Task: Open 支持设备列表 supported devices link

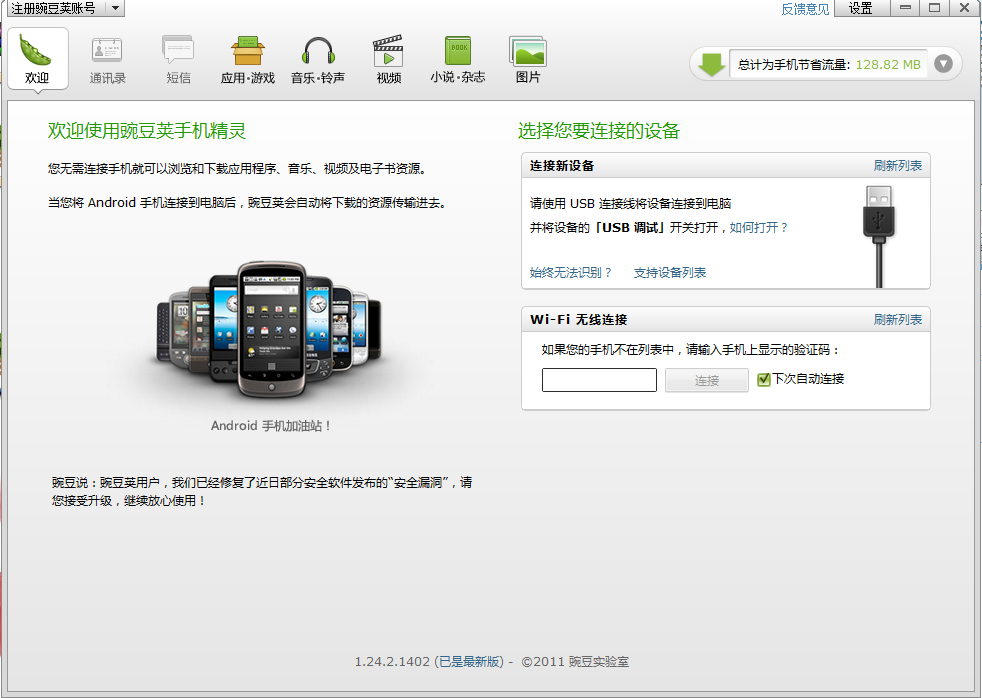Action: (670, 272)
